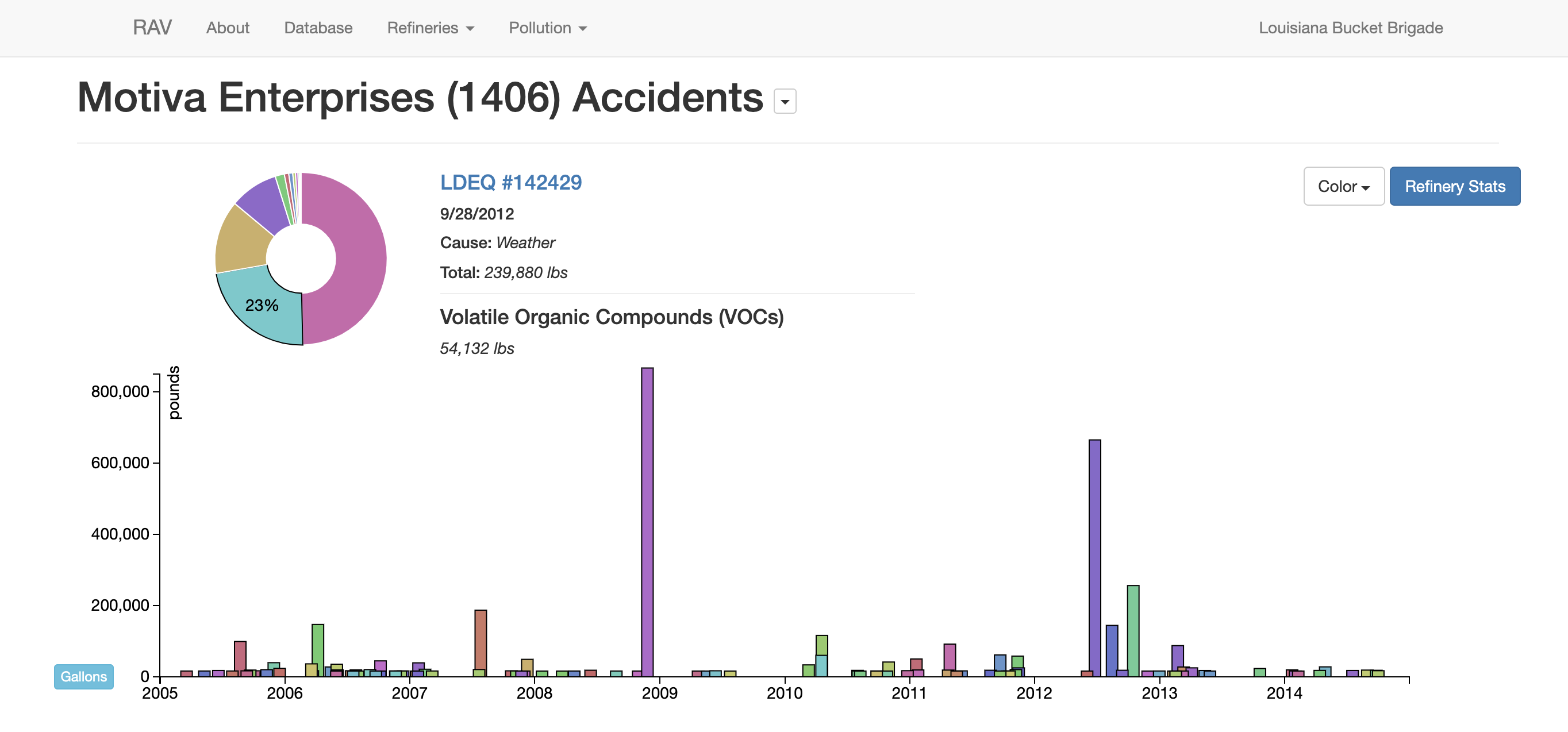Expand the Refineries dropdown menu
Screen dimensions: 1568x732
click(x=431, y=28)
